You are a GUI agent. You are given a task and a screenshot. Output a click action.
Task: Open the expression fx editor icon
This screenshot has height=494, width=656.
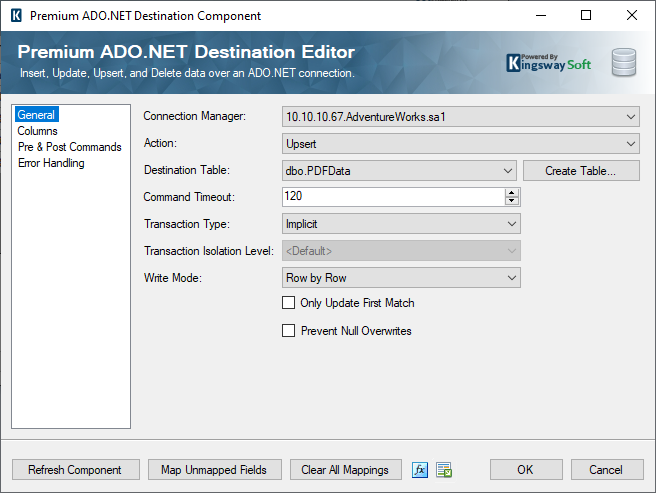pyautogui.click(x=420, y=470)
